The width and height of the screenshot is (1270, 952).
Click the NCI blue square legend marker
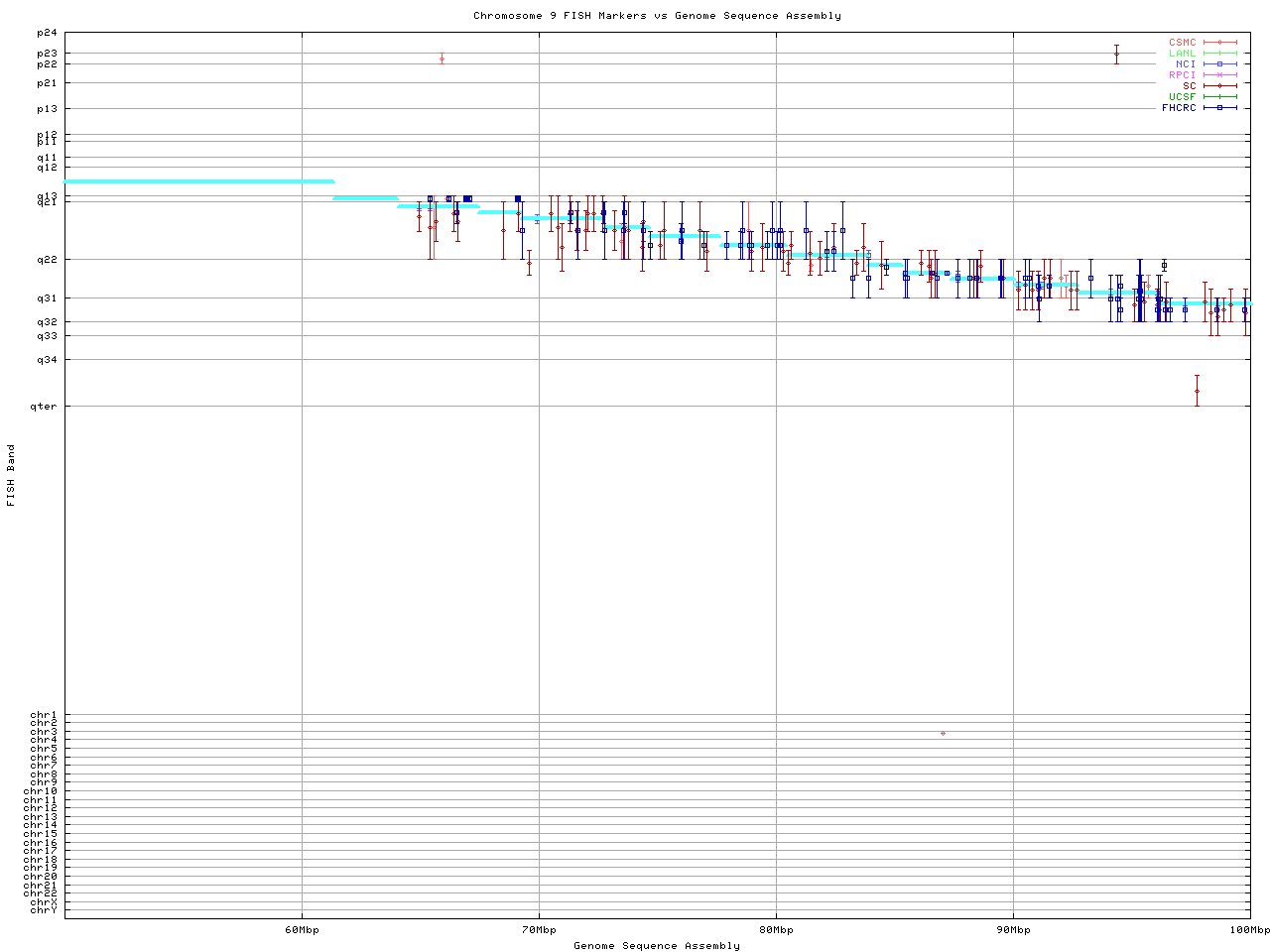1219,64
